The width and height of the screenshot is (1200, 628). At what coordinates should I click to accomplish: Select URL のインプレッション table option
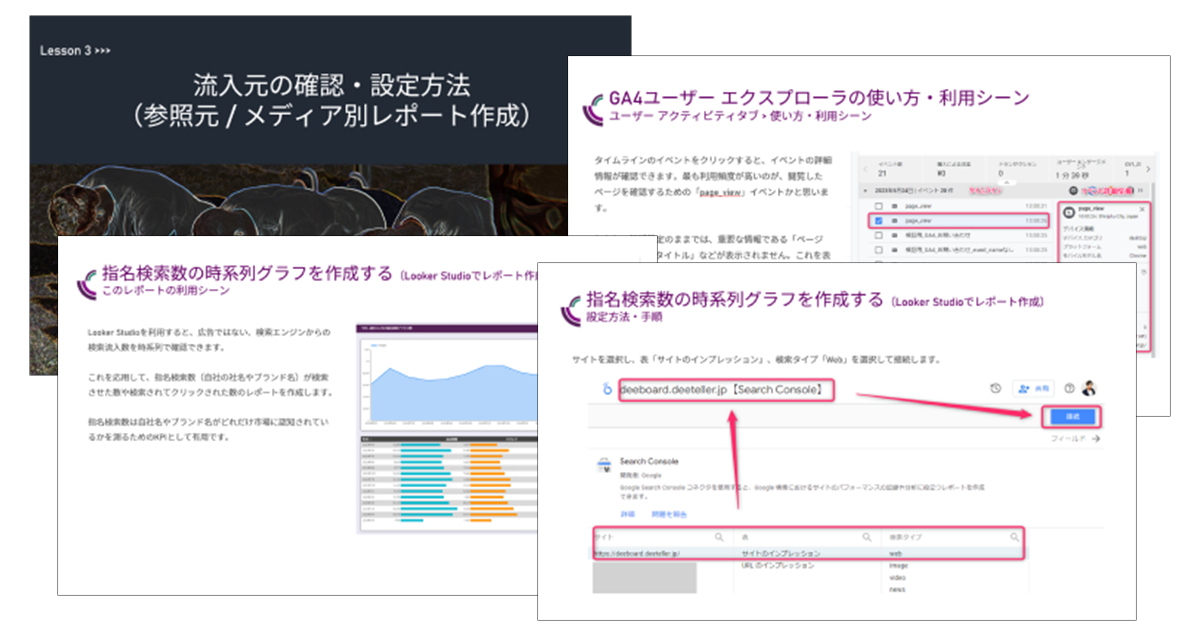pos(780,565)
